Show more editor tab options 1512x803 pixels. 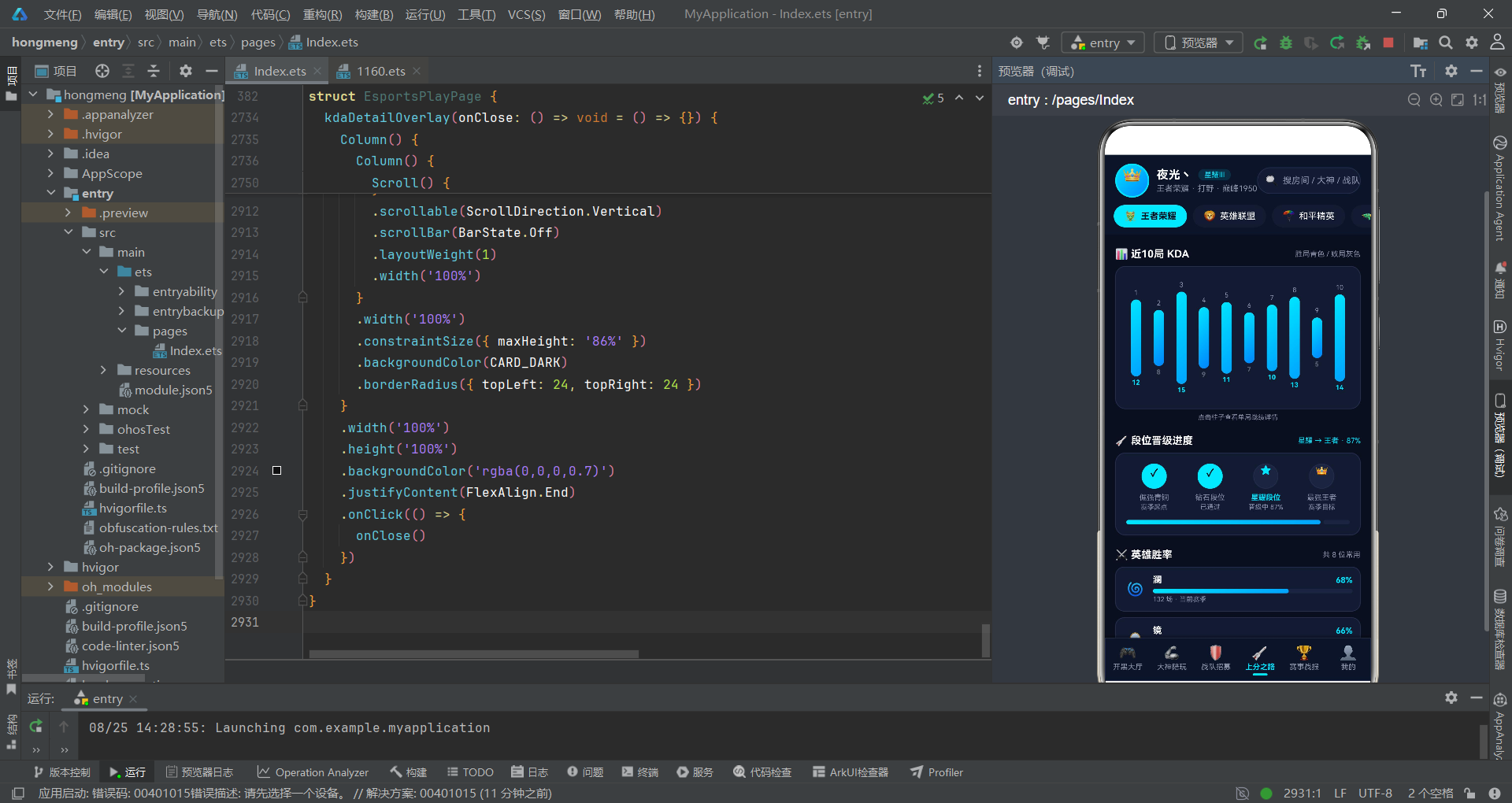[980, 71]
